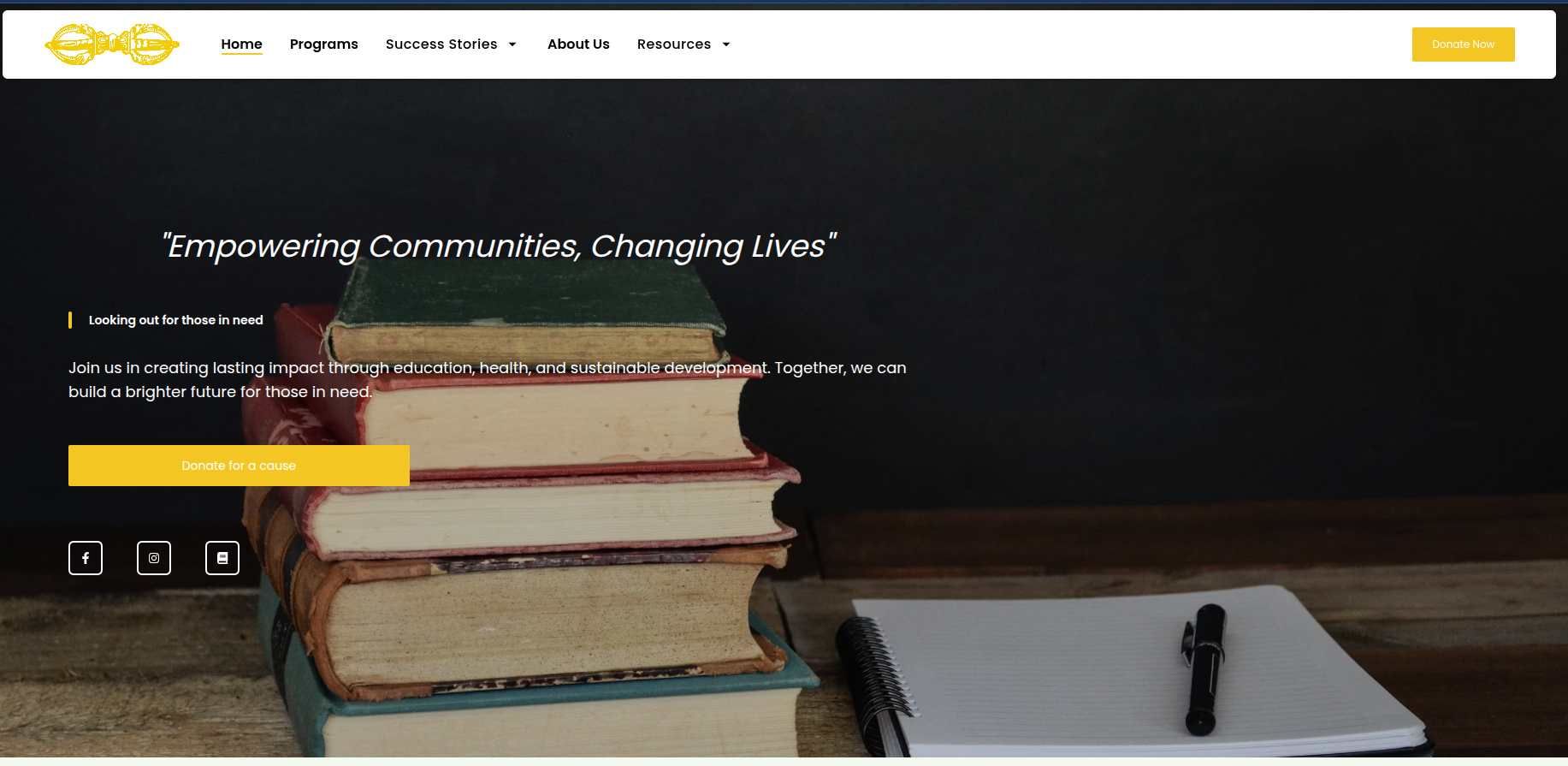
Task: Open the Programs menu item
Action: click(324, 45)
